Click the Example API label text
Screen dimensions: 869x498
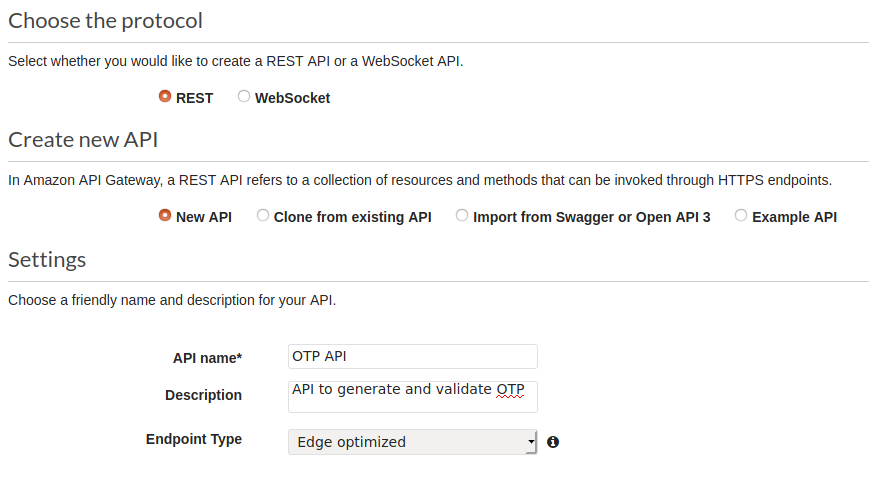point(794,217)
